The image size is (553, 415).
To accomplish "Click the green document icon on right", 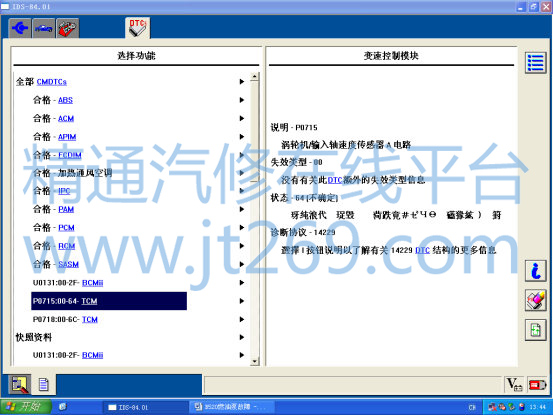I will tap(535, 330).
